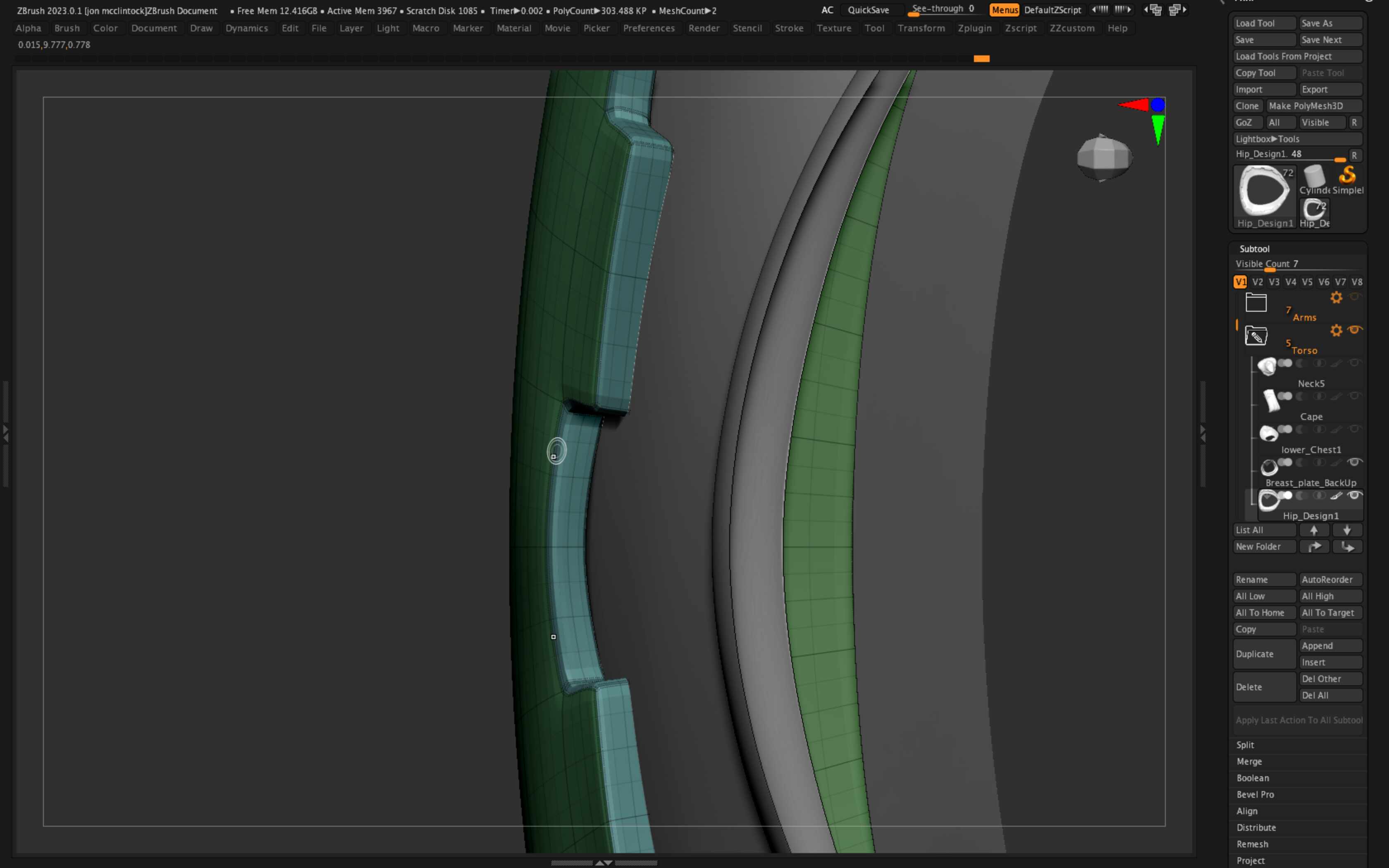
Task: Click the polypaint brush icon on Hip_Design1
Action: pos(1336,496)
